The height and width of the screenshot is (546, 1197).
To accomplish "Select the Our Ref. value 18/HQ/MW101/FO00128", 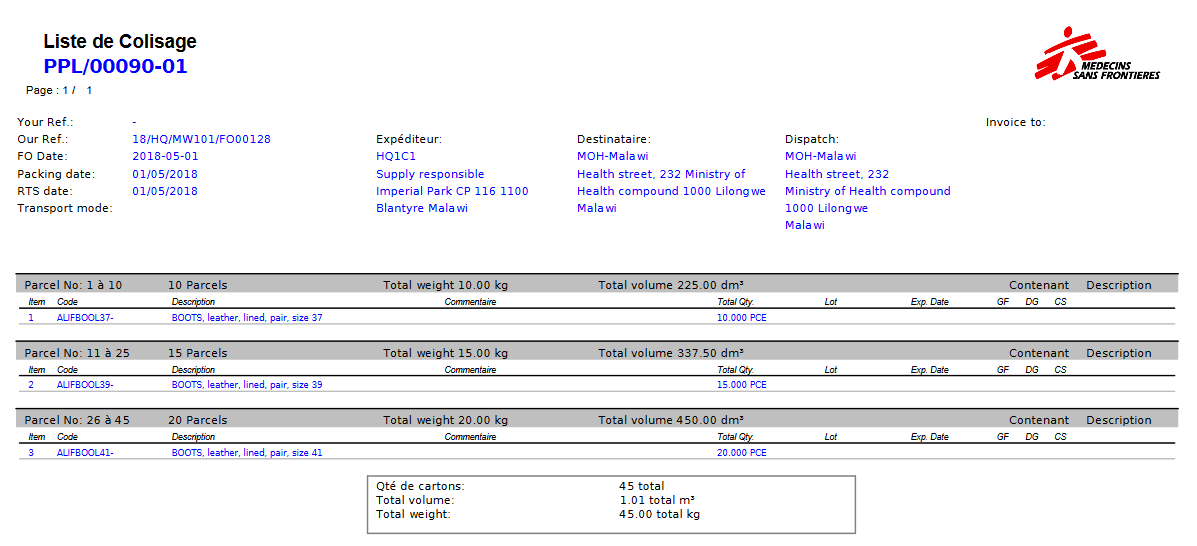I will [201, 140].
